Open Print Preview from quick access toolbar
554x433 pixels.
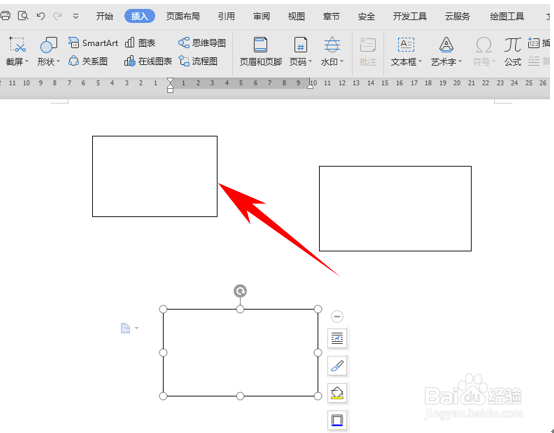point(23,16)
